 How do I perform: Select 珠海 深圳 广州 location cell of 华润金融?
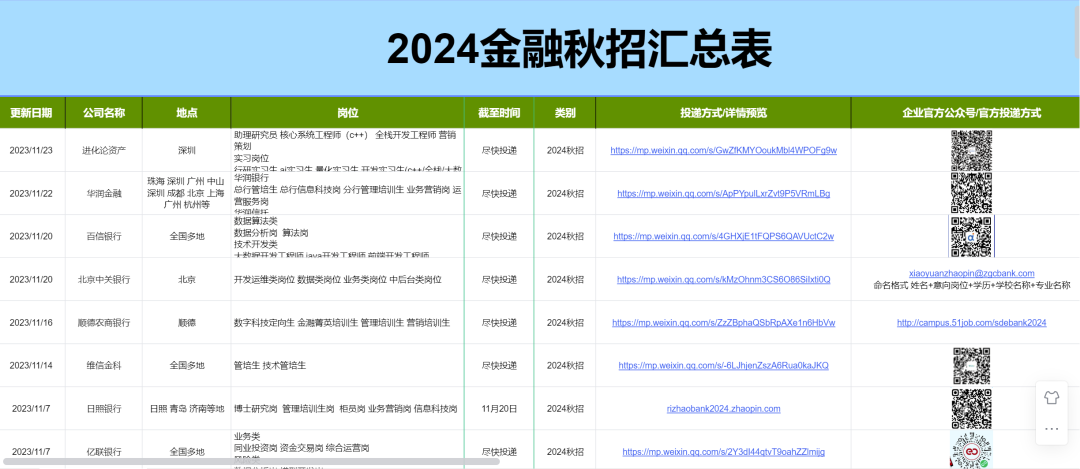187,194
